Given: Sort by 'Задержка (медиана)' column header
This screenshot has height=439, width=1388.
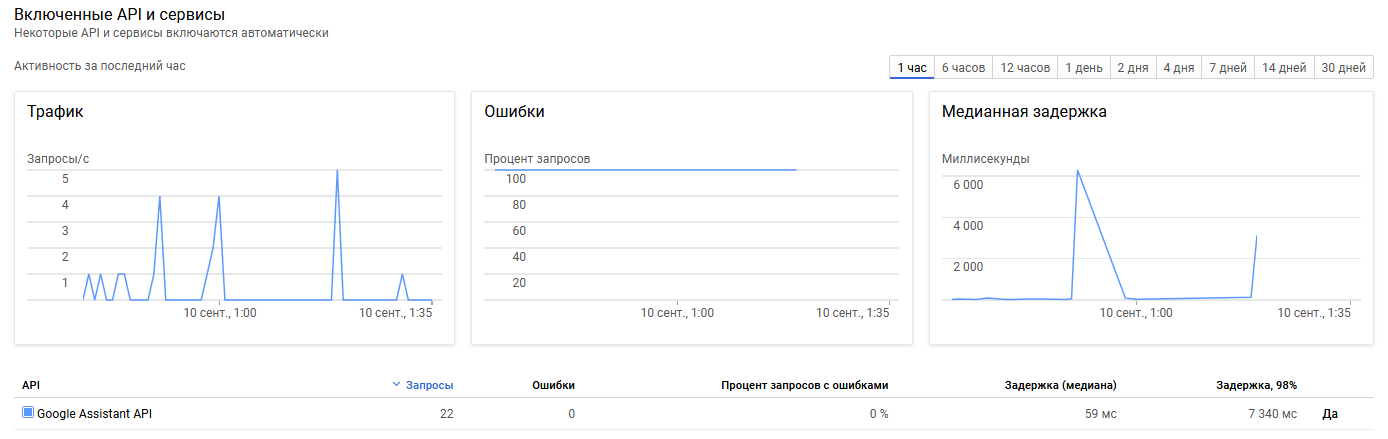Looking at the screenshot, I should [1060, 385].
